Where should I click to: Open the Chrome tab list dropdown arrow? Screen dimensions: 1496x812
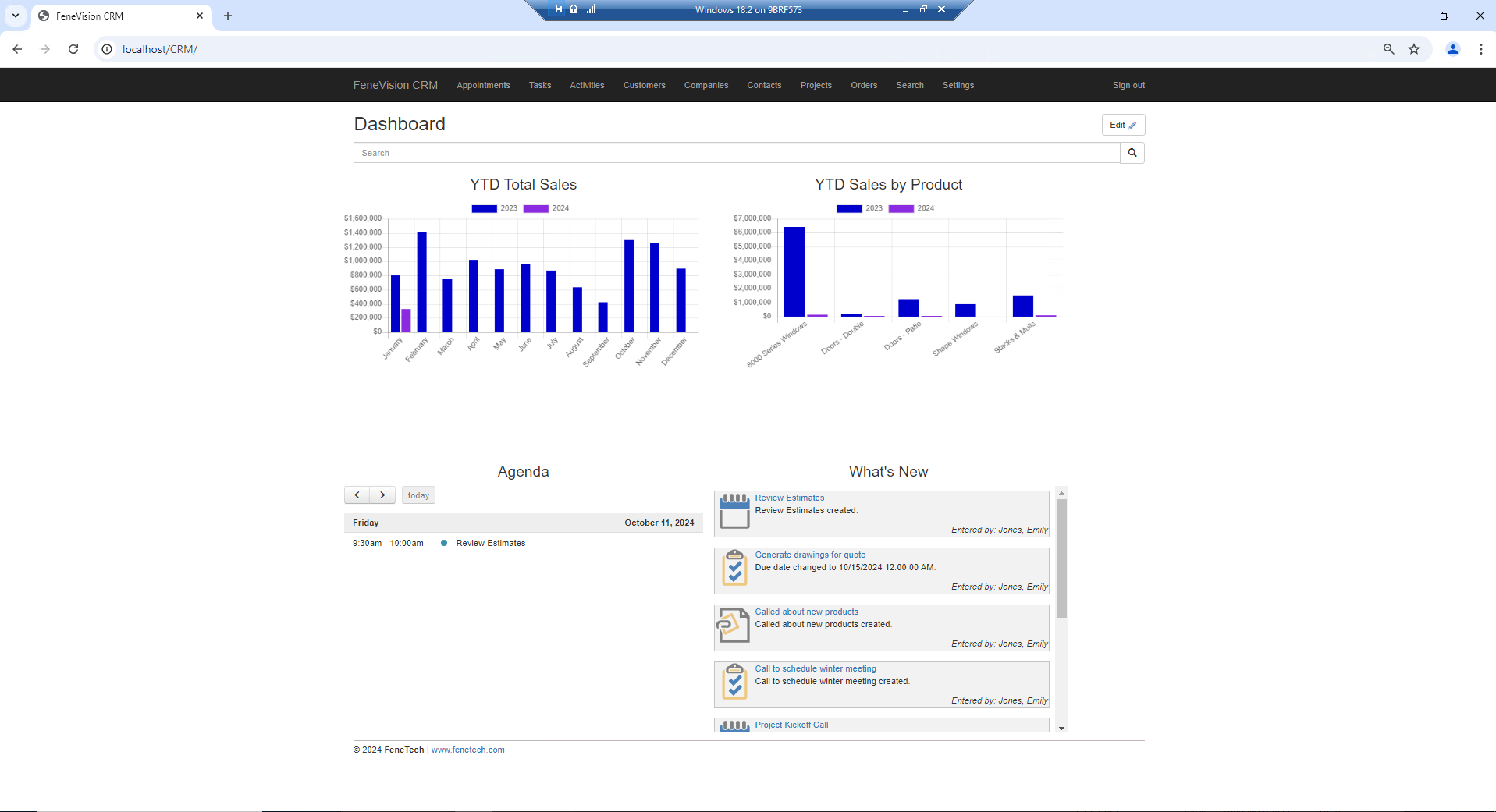point(16,16)
